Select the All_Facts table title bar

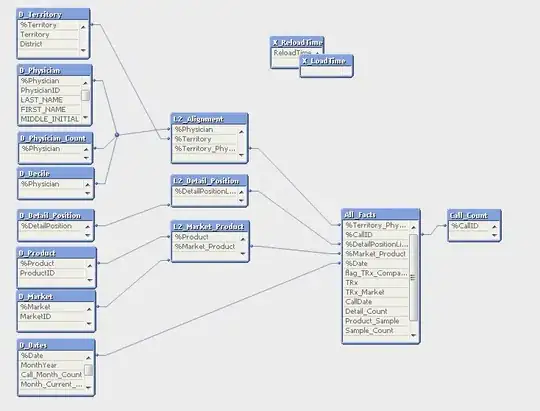pos(381,215)
